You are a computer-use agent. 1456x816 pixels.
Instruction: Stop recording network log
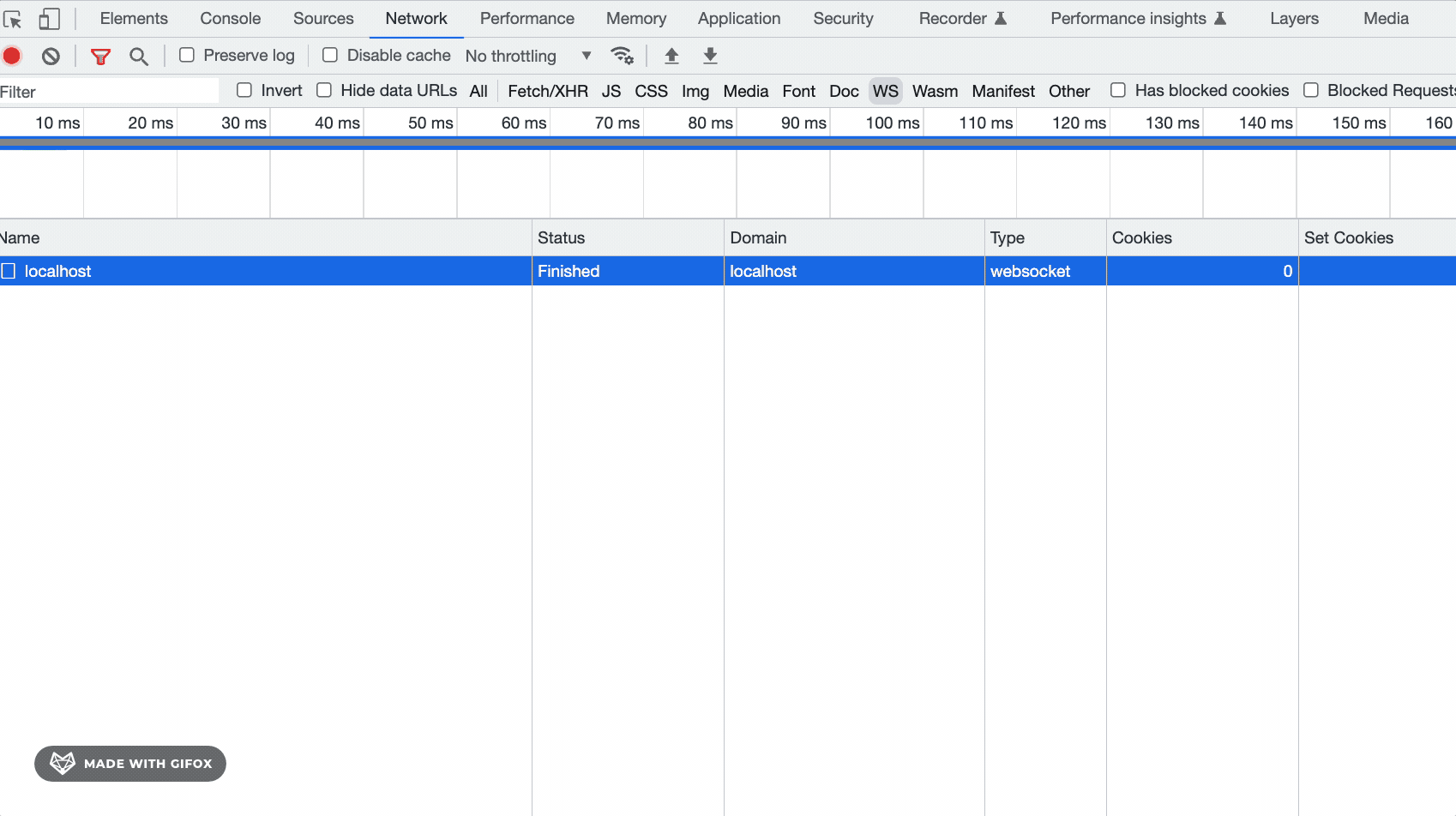tap(12, 57)
